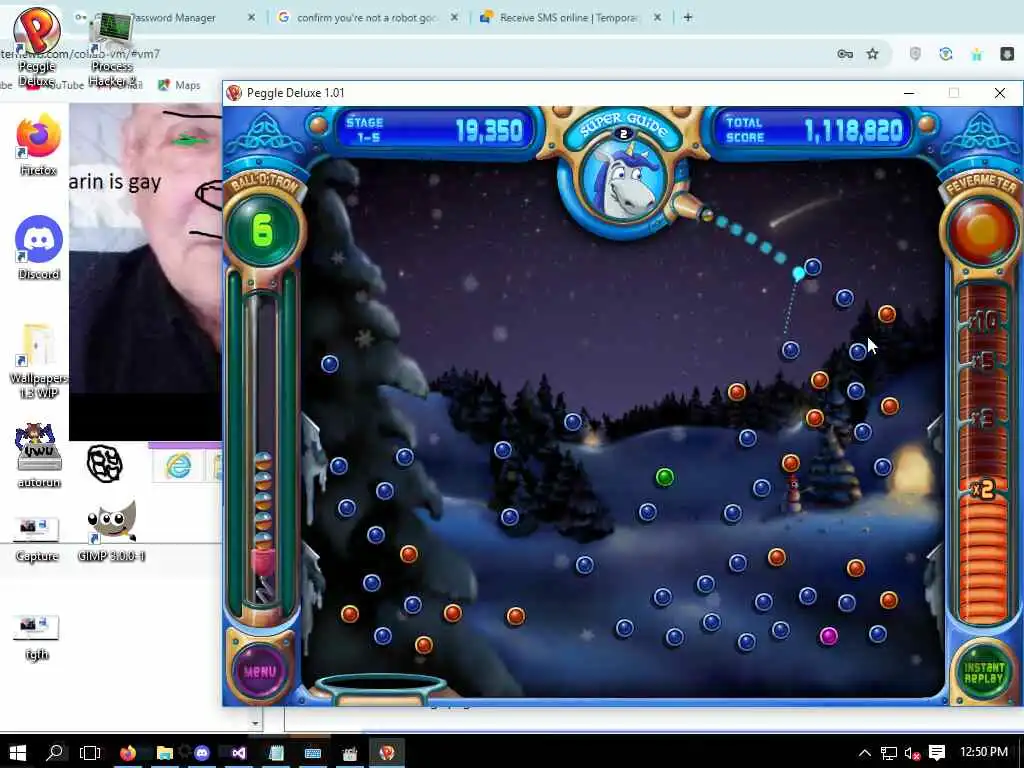Open Visual Studio from the taskbar
1024x768 pixels.
coord(239,752)
